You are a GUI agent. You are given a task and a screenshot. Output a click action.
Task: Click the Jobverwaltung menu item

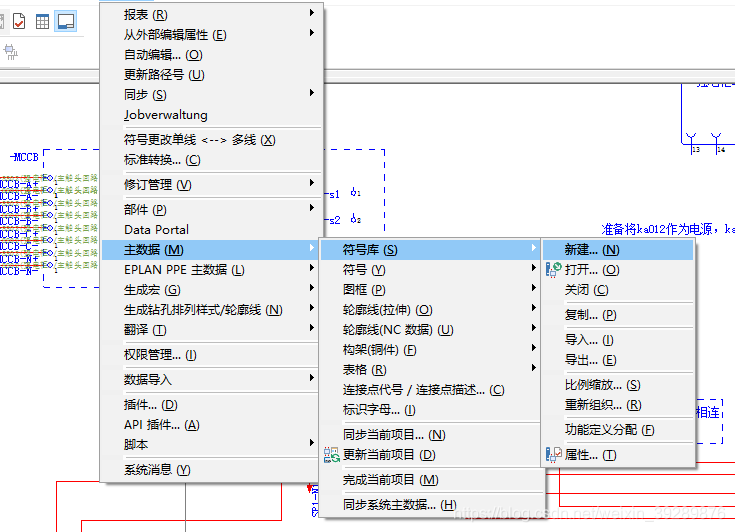point(211,115)
